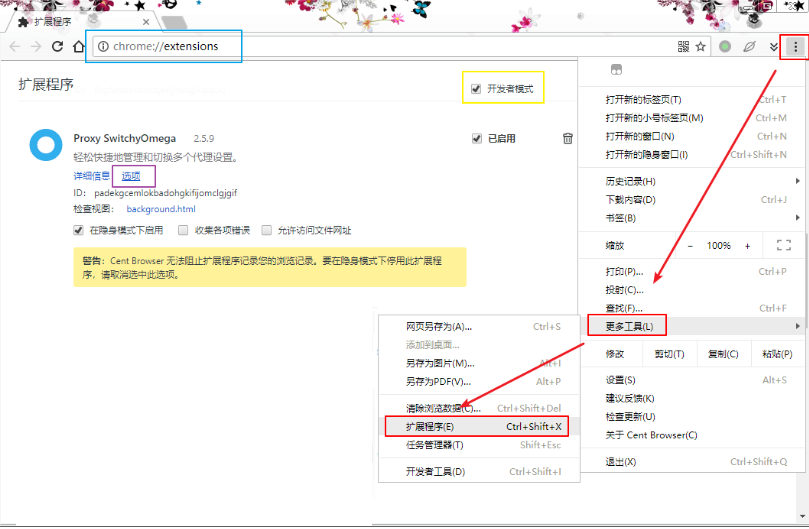This screenshot has height=529, width=809.
Task: Toggle the developer mode checkbox
Action: [476, 89]
